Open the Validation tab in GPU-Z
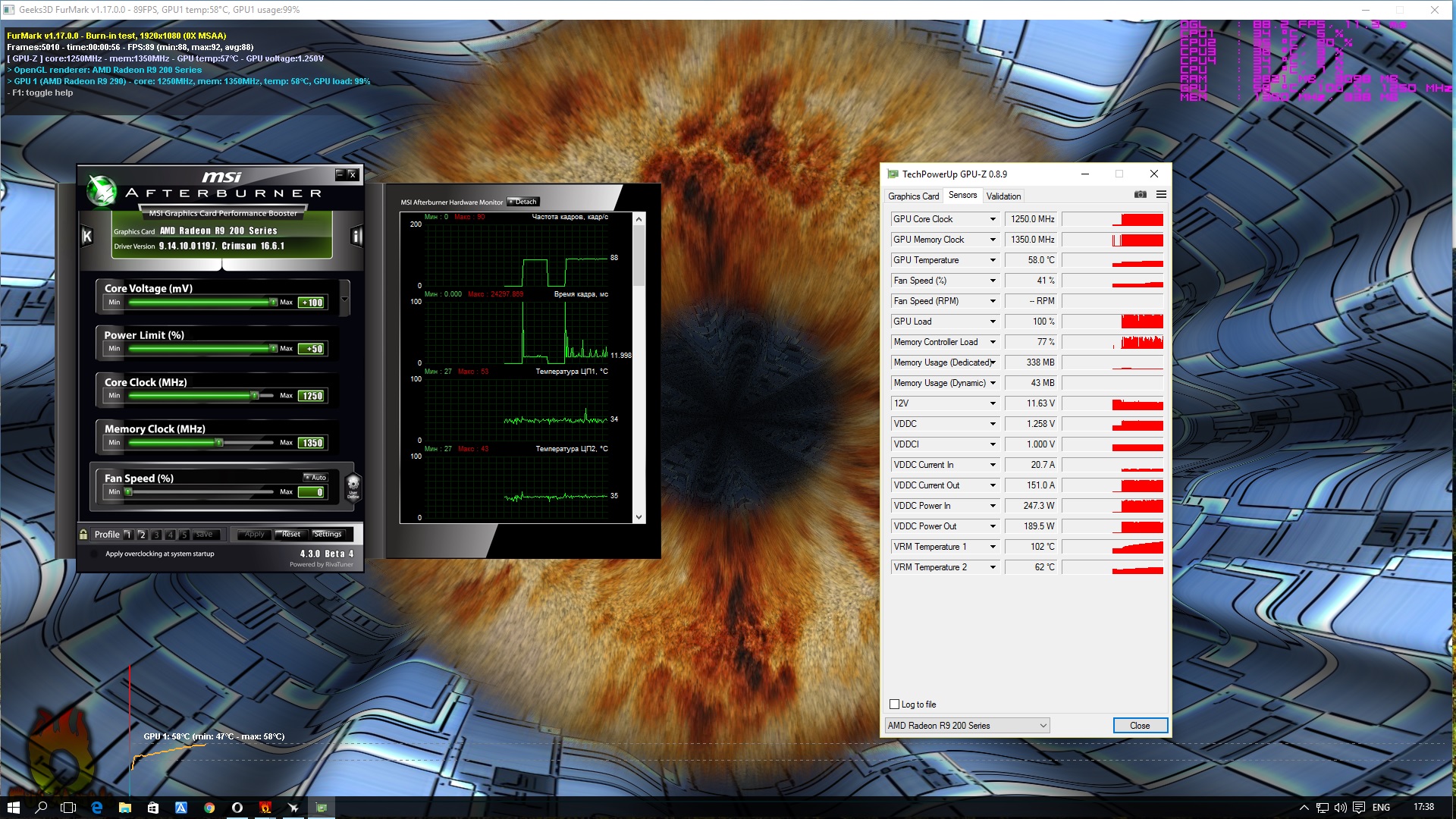This screenshot has width=1456, height=819. pyautogui.click(x=1003, y=196)
